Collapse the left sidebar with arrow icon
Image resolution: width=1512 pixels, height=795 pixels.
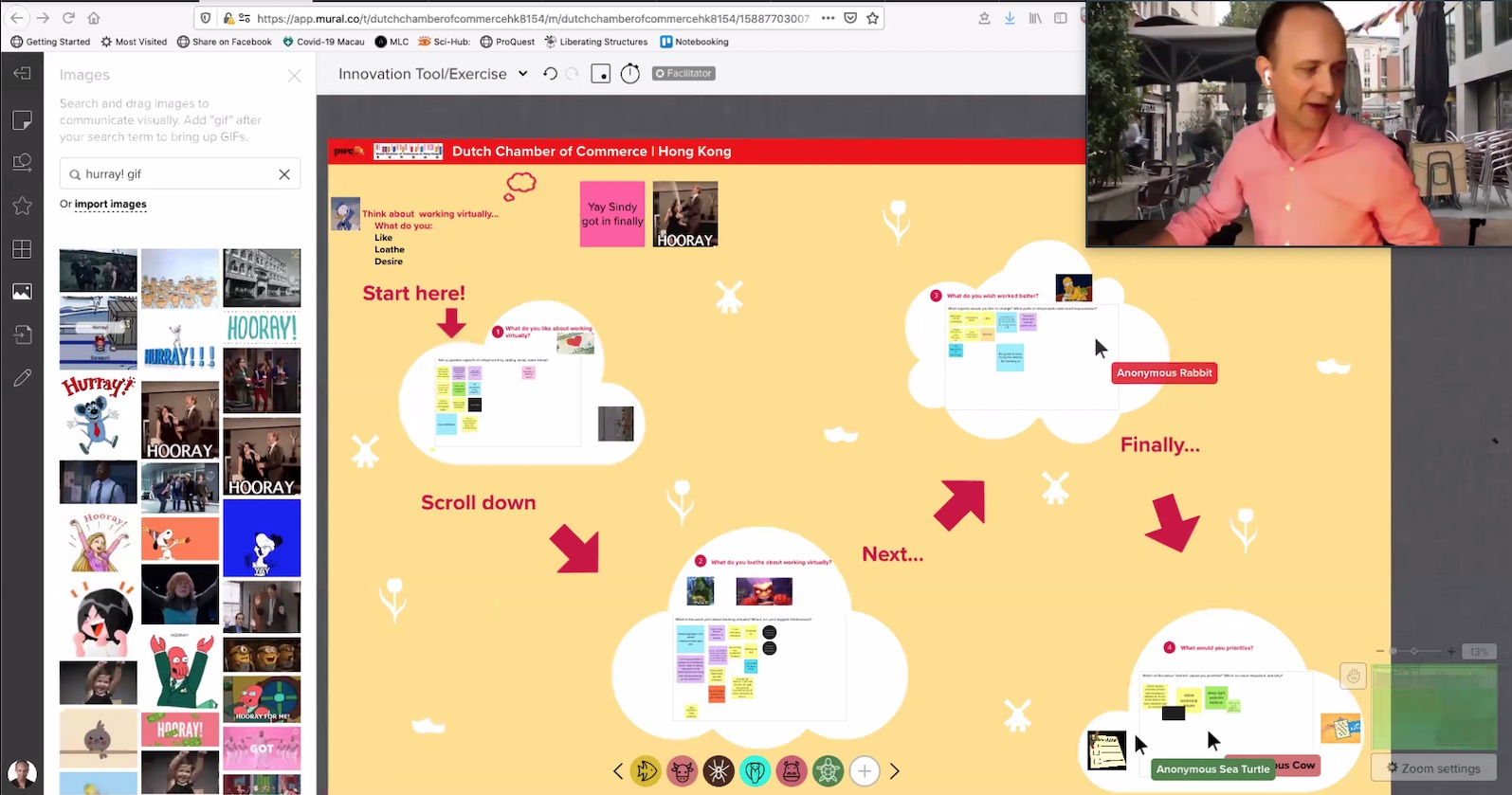click(22, 74)
